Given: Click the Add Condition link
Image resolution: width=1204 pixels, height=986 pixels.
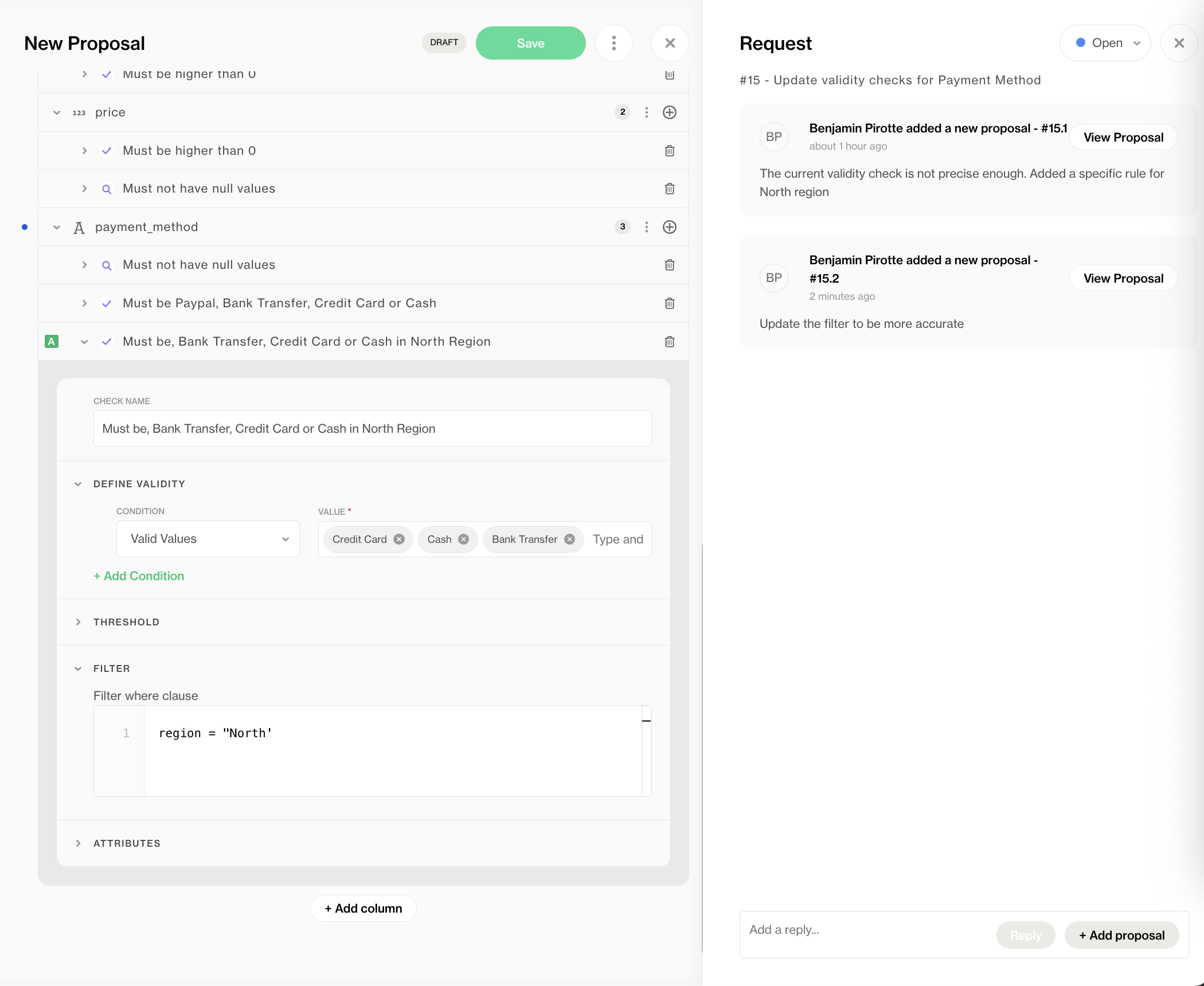Looking at the screenshot, I should (139, 576).
